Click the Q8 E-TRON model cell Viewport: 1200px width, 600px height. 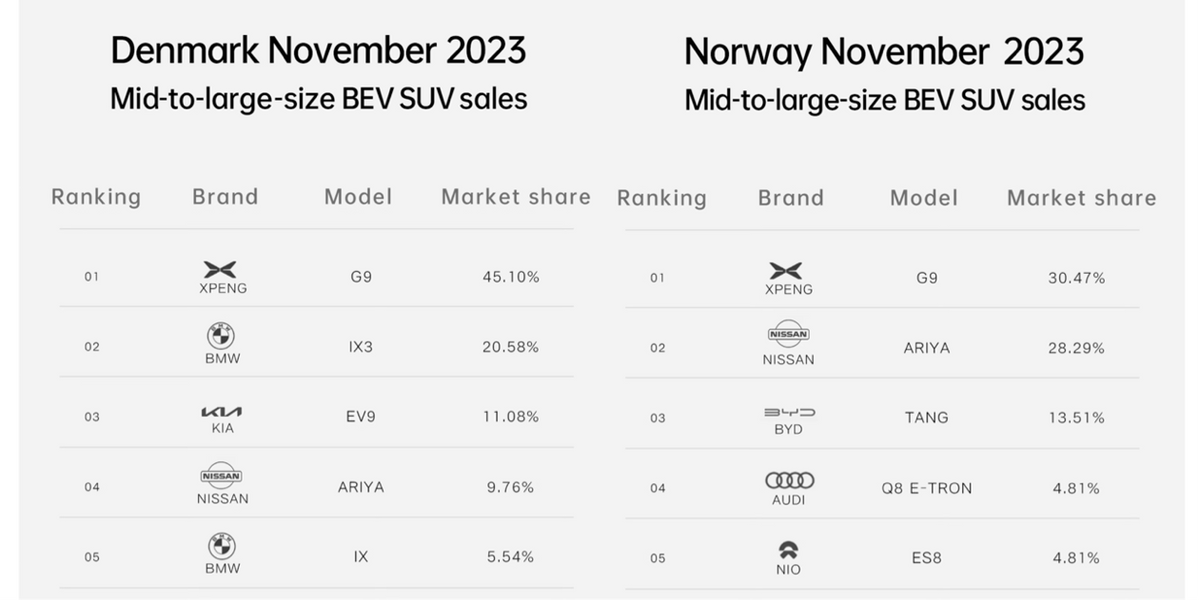tap(926, 488)
